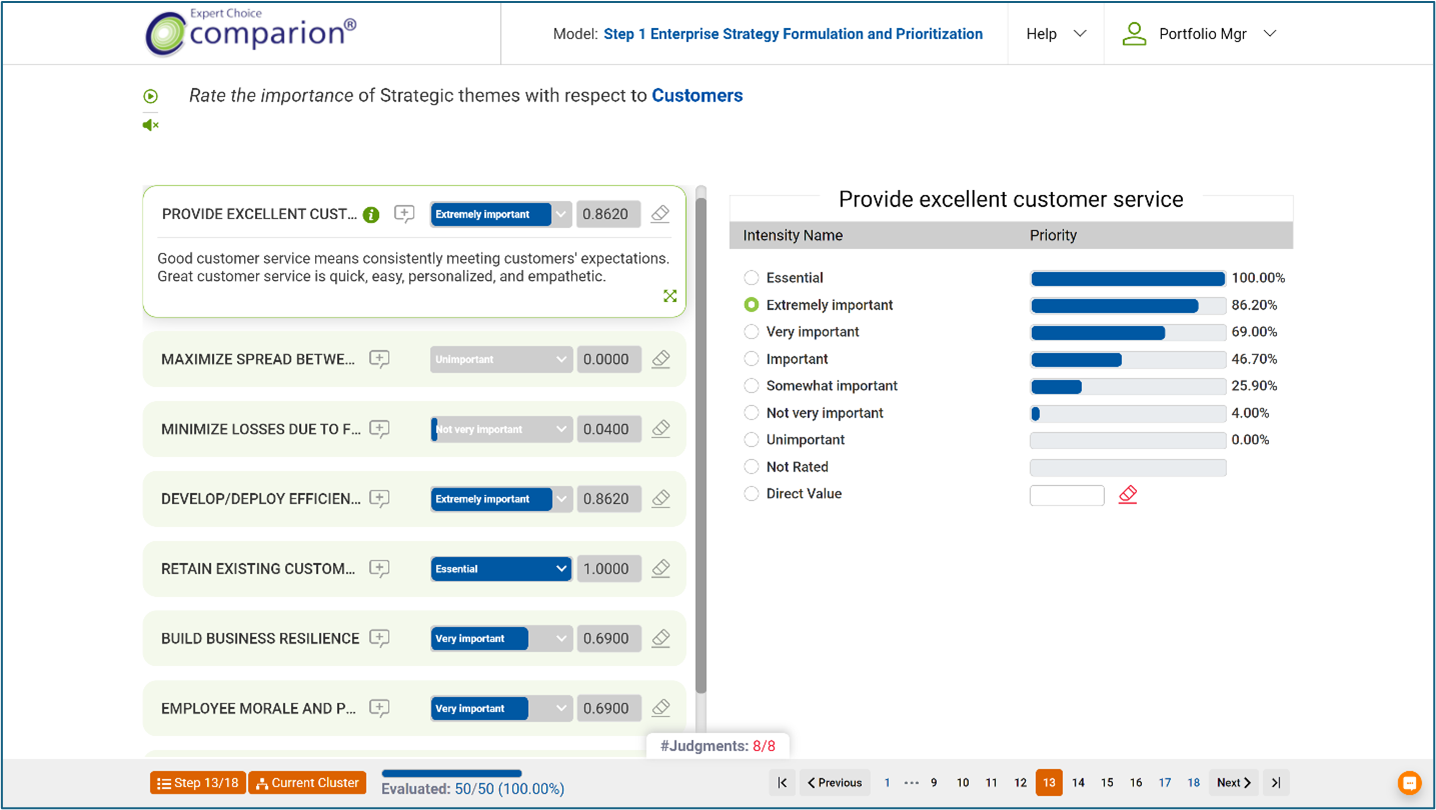1436x810 pixels.
Task: Click the green play audio icon
Action: (x=150, y=96)
